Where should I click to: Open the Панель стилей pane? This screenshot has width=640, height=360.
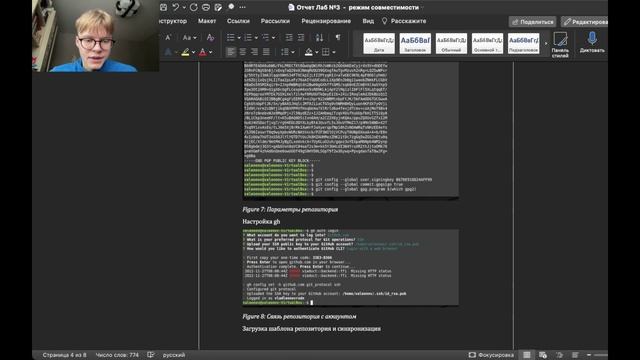560,45
